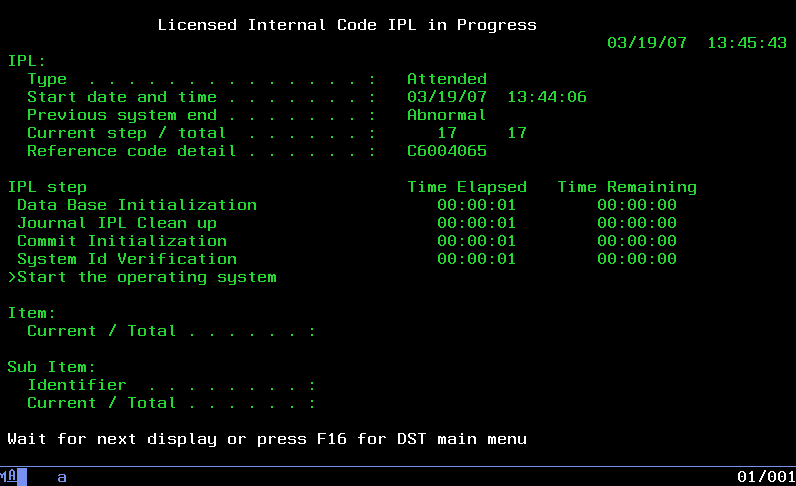Click the screen title 'Licensed Internal Code IPL in Progress'
This screenshot has width=796, height=486.
[347, 25]
